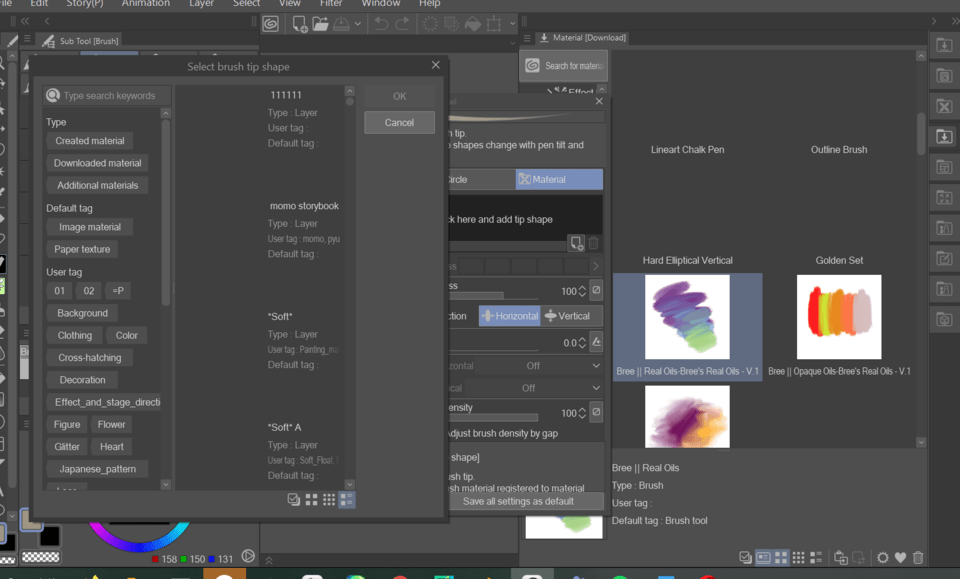Filter by Cross-hatching user tag
Viewport: 960px width, 579px height.
[89, 357]
